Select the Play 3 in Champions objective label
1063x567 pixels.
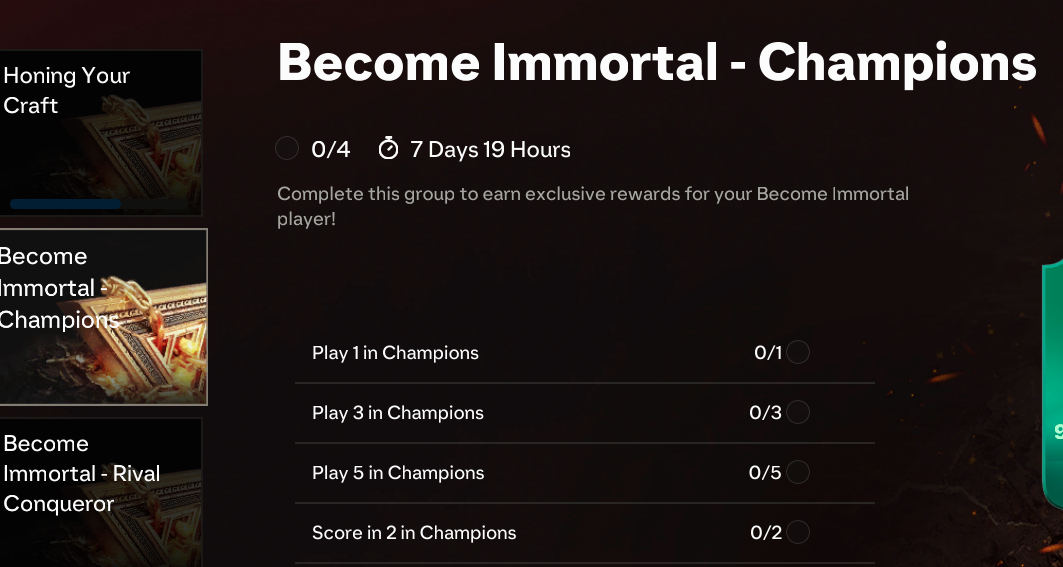pyautogui.click(x=397, y=413)
